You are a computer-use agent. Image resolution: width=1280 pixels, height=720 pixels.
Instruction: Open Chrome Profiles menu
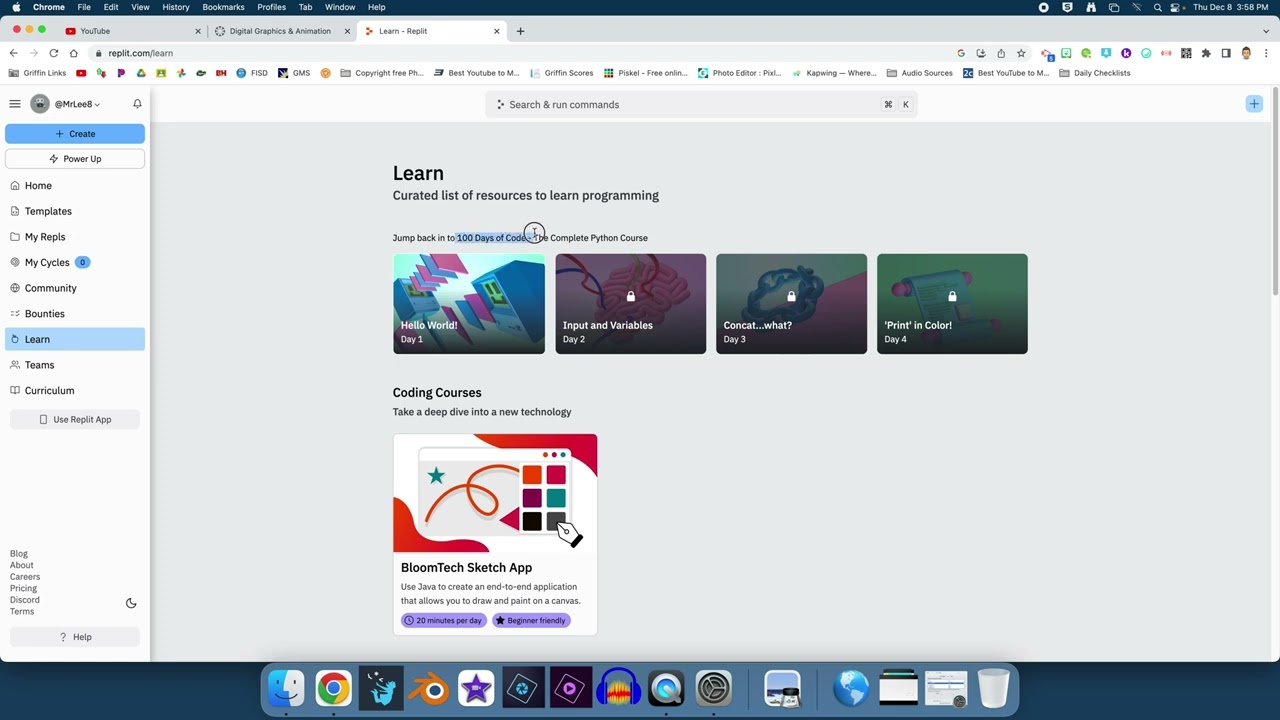tap(271, 7)
